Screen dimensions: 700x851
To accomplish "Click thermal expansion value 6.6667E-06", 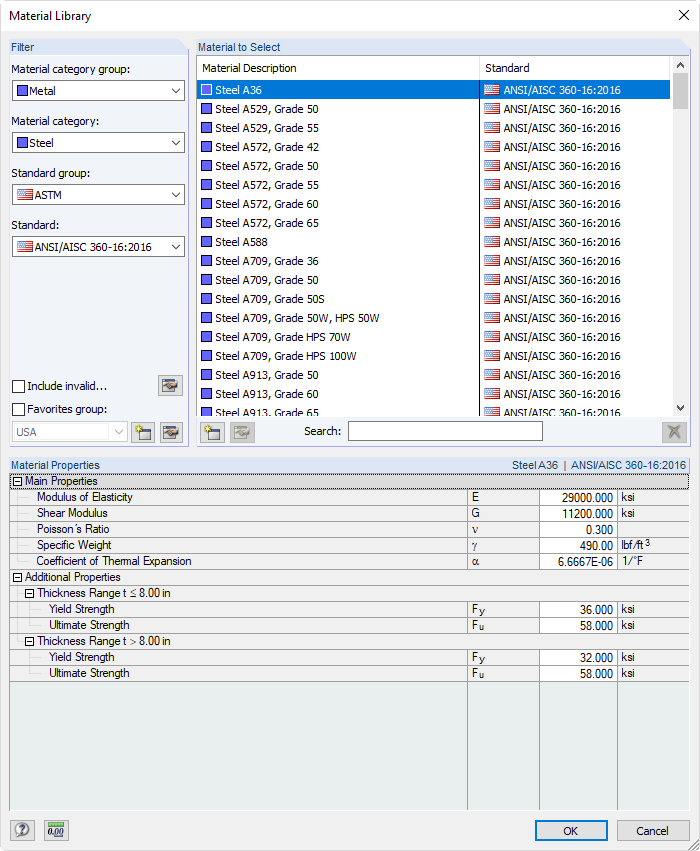I will click(x=578, y=562).
